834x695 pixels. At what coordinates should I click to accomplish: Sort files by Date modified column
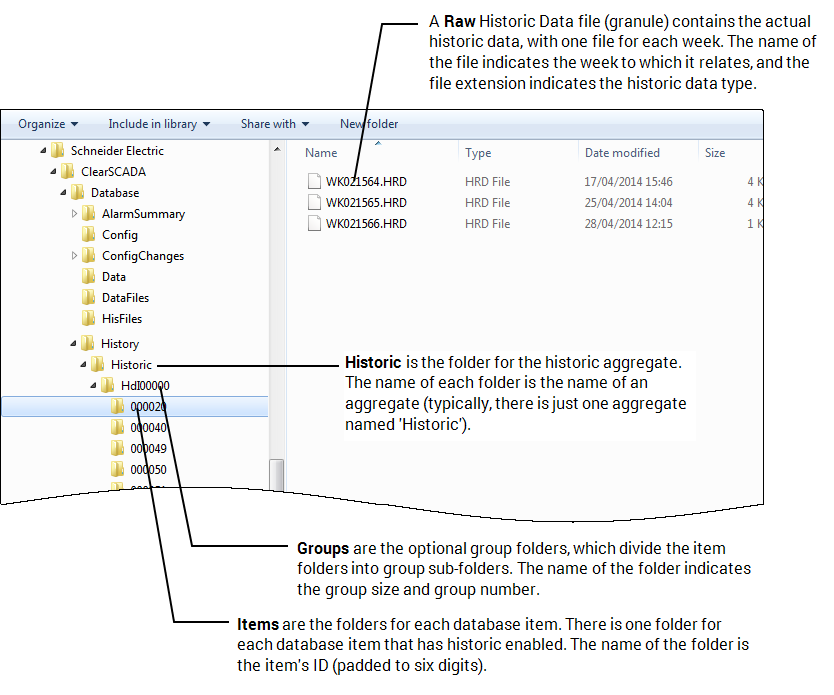(621, 152)
